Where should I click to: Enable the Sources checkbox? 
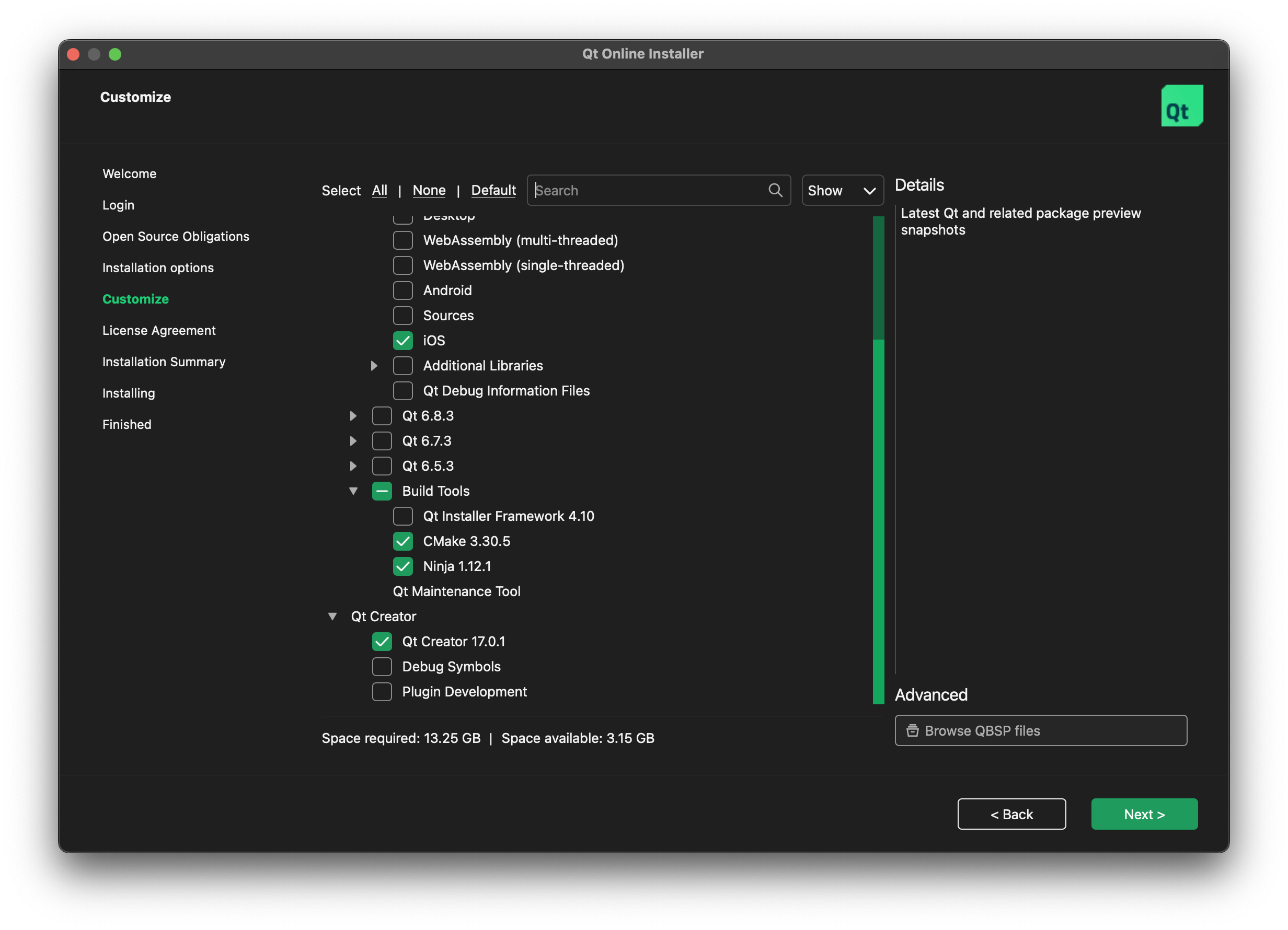[402, 315]
